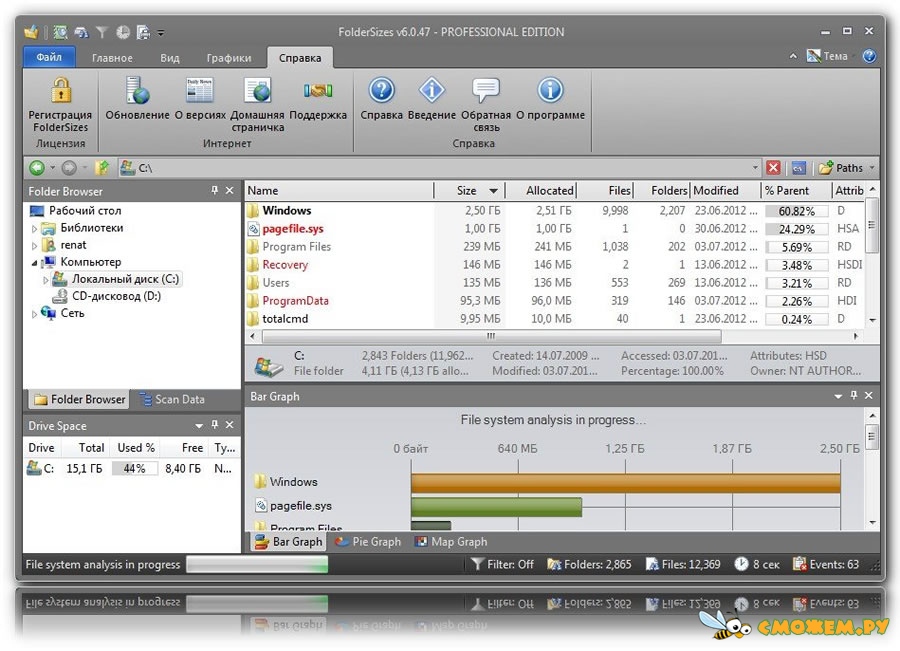900x651 pixels.
Task: Open the Bar Graph panel options dropdown
Action: coord(838,396)
